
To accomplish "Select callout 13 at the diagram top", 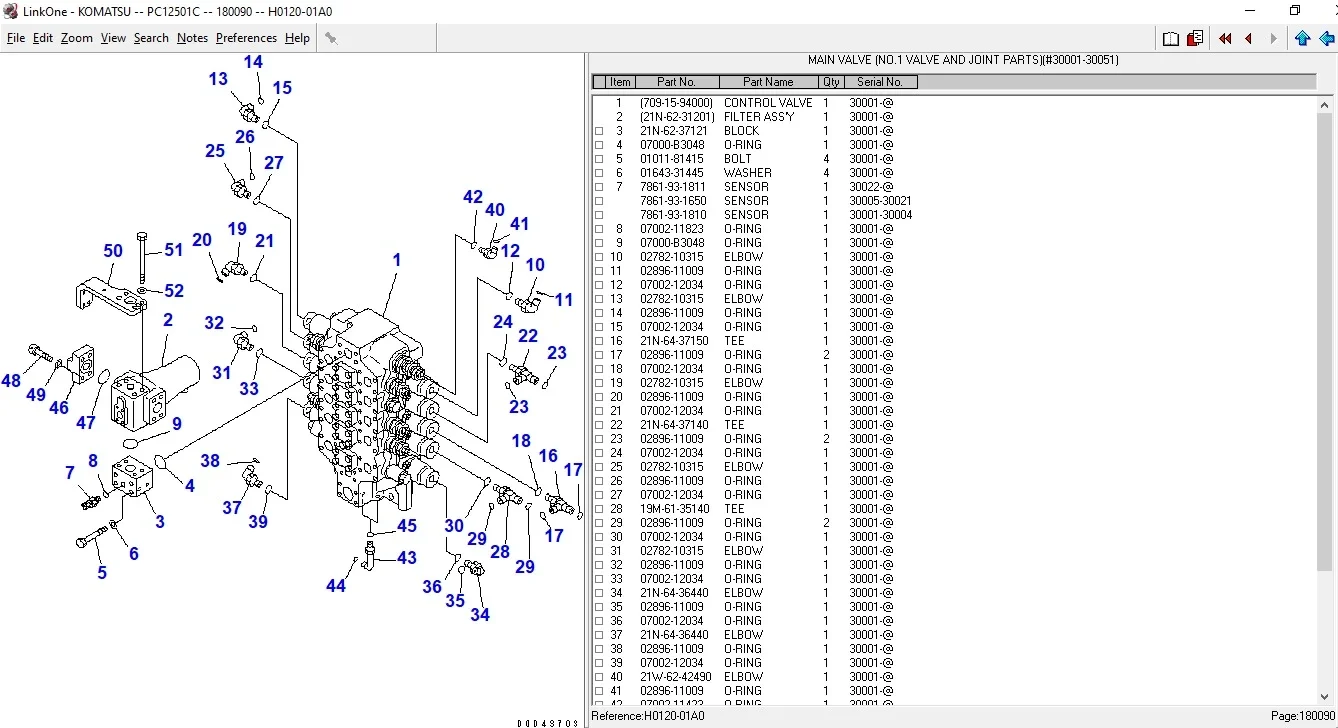I will 218,79.
